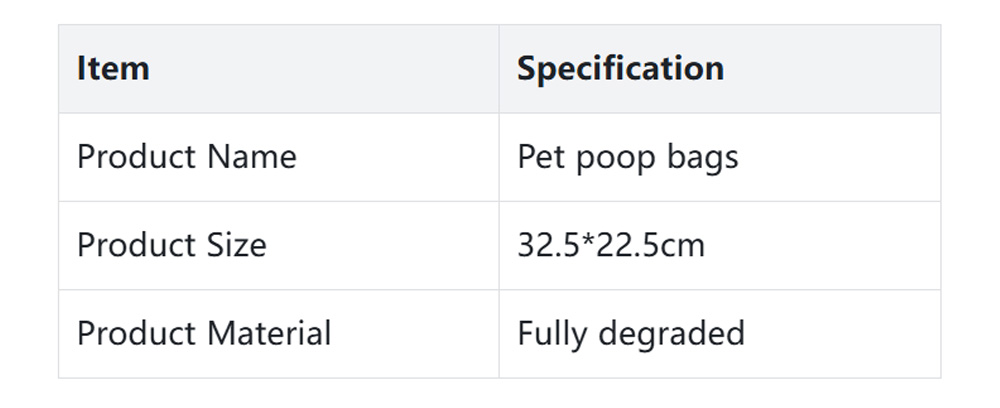
Task: Click the word "degraded" in the table
Action: 672,334
